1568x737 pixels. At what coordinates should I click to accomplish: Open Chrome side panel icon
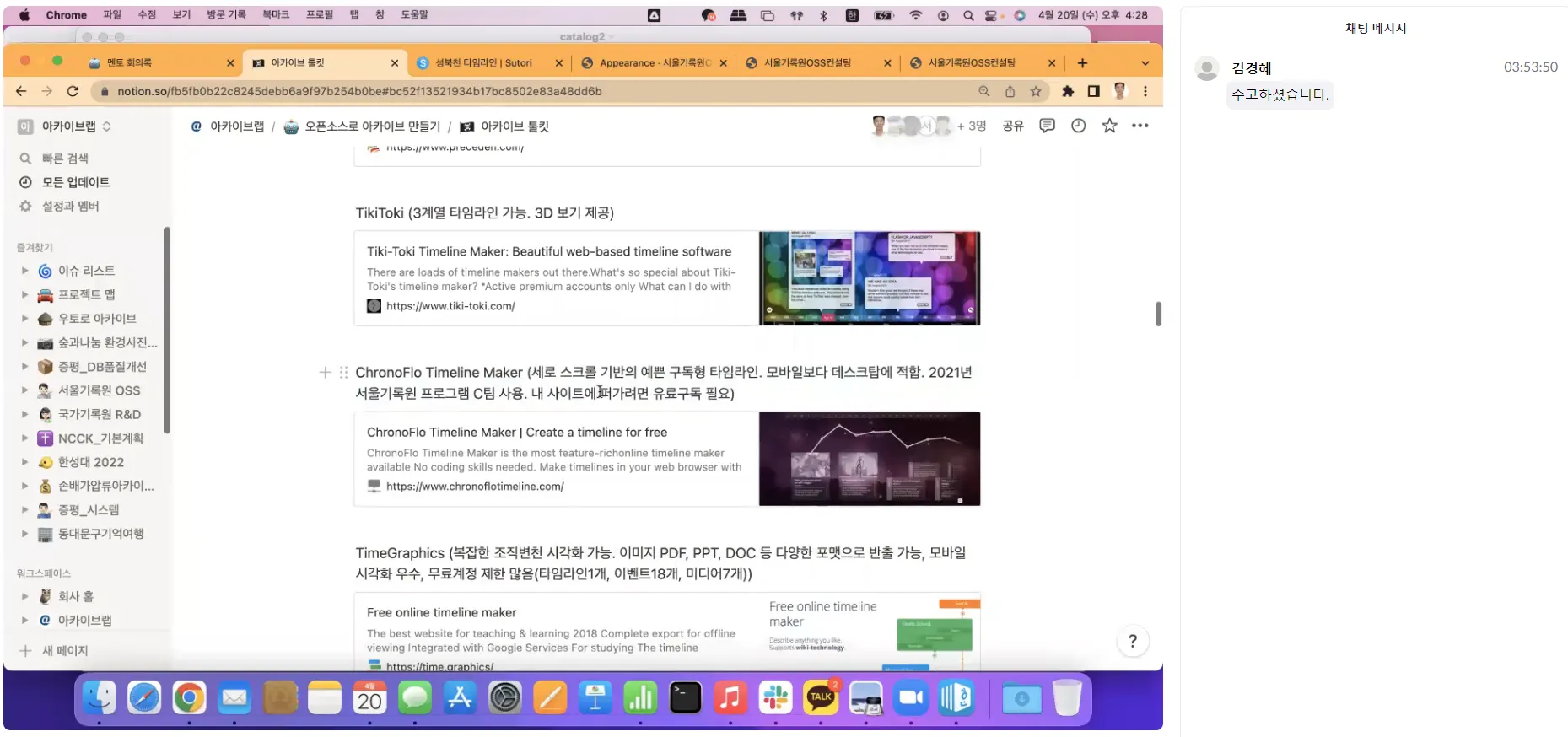1093,91
